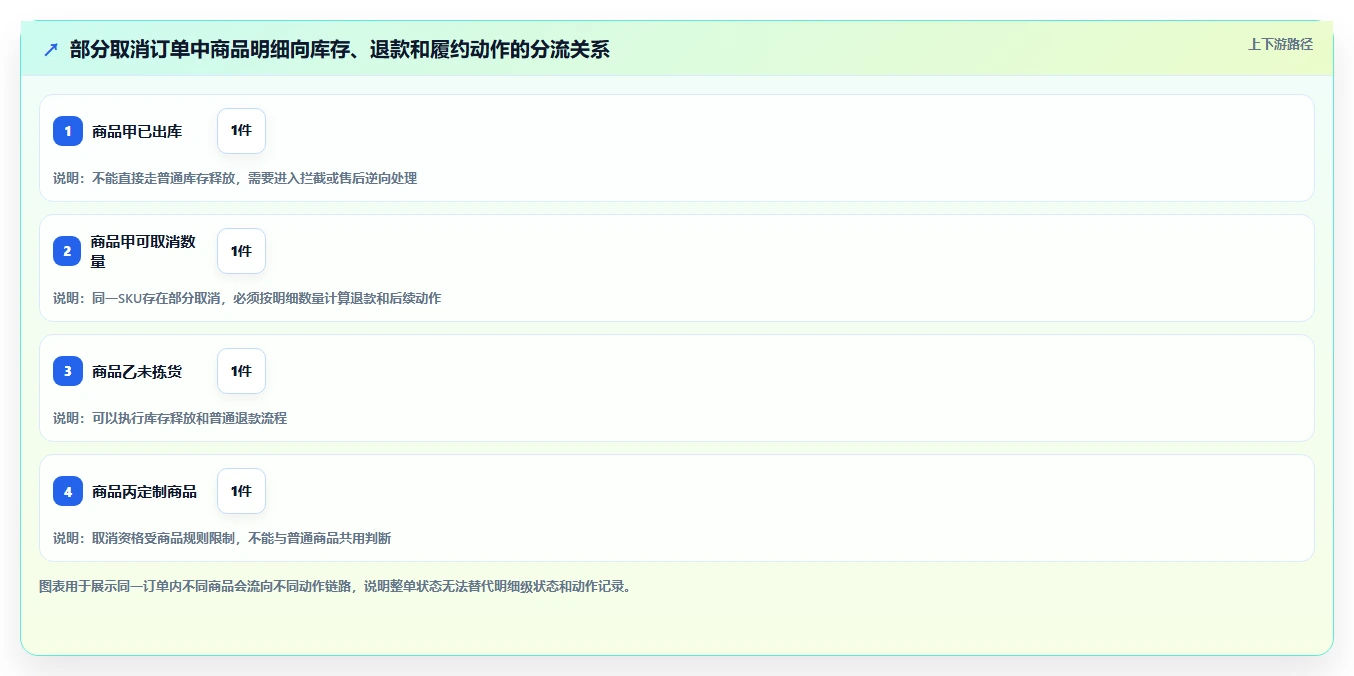Click the number 1 badge for 商品甲已出库
1354x676 pixels.
(x=68, y=131)
